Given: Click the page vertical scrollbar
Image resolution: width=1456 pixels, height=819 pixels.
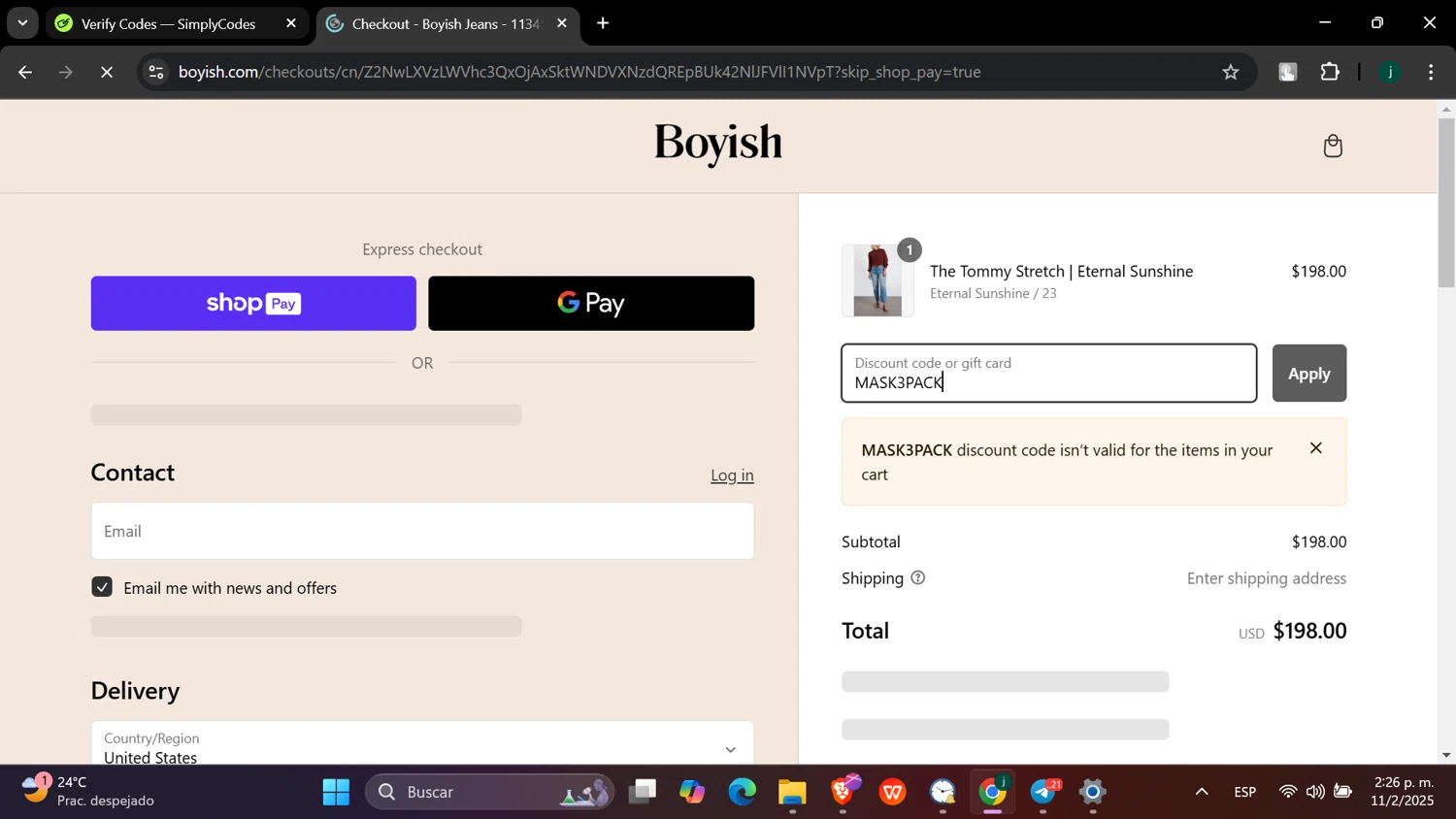Looking at the screenshot, I should click(1446, 204).
